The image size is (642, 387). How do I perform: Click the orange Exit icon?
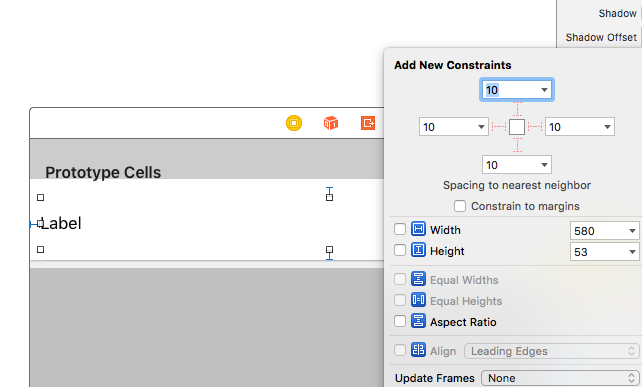[368, 123]
